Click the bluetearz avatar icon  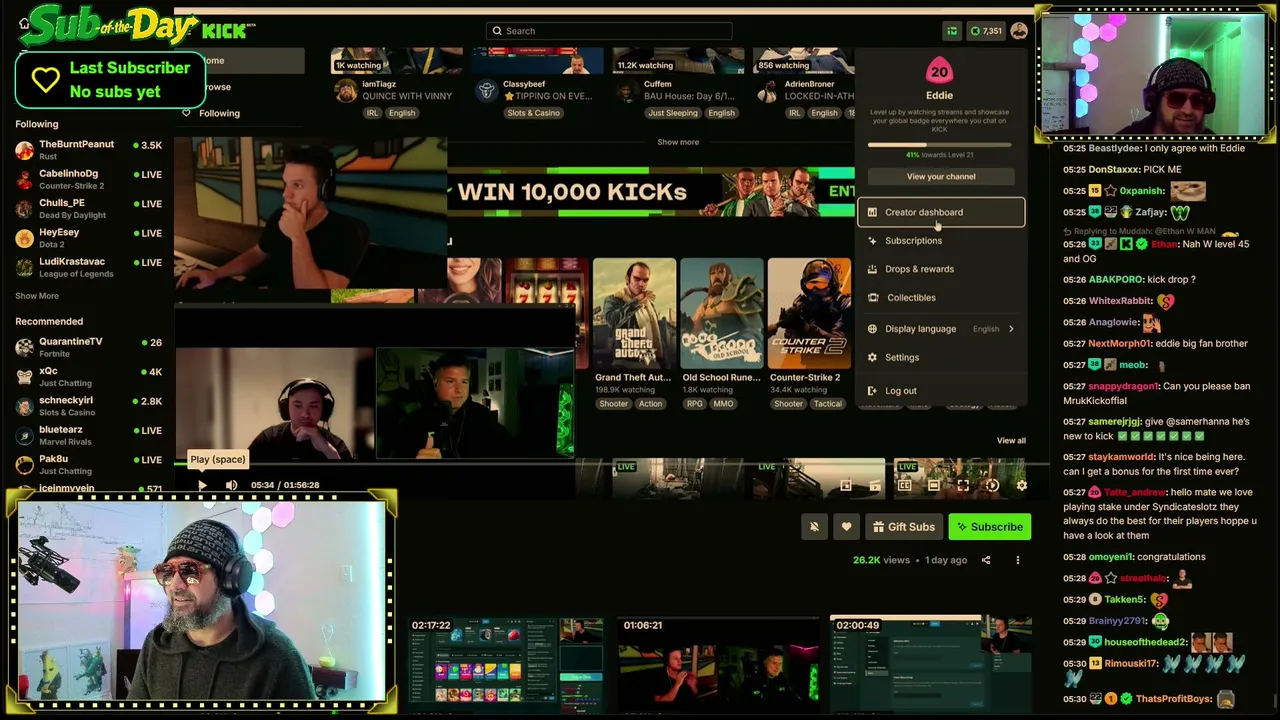point(25,435)
